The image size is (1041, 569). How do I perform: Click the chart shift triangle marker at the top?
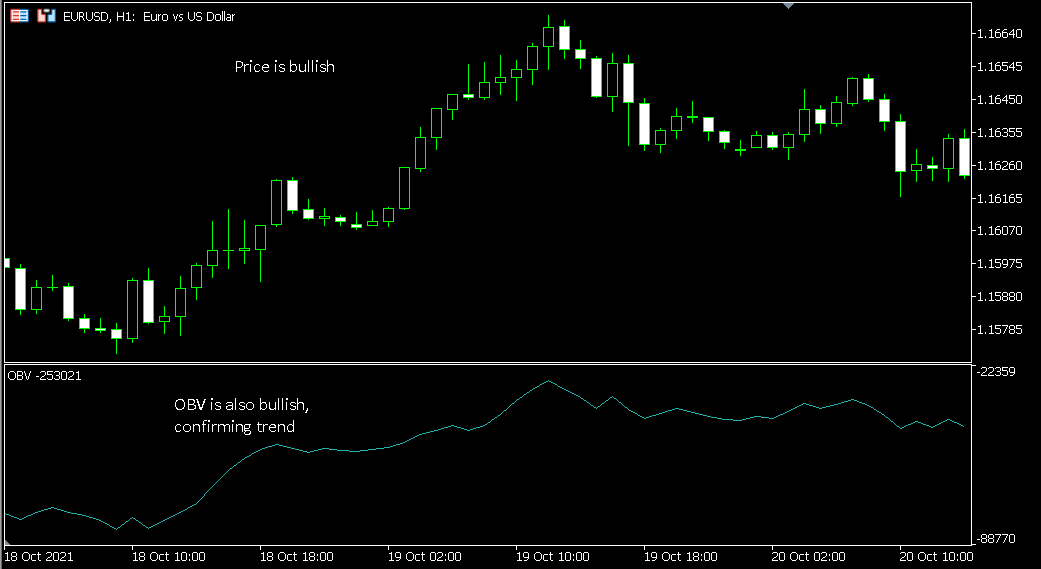tap(788, 5)
